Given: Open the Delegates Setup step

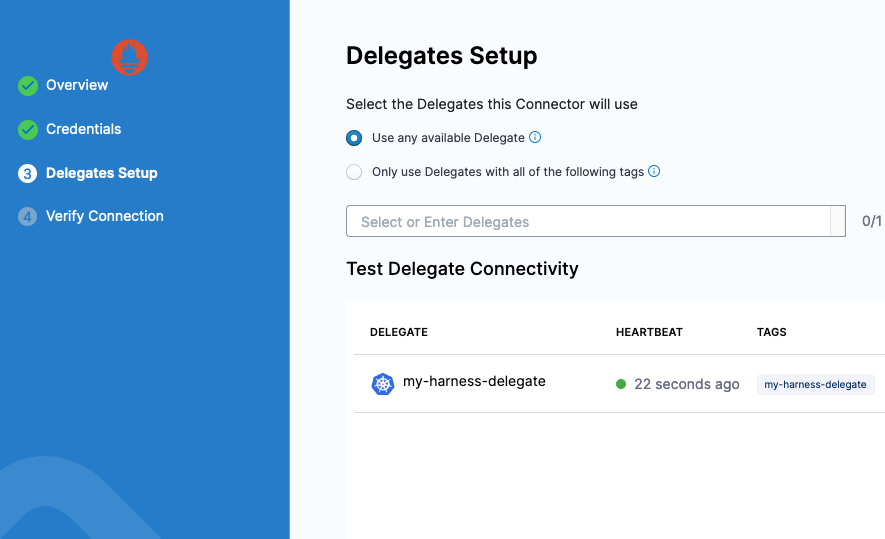Looking at the screenshot, I should pyautogui.click(x=101, y=174).
